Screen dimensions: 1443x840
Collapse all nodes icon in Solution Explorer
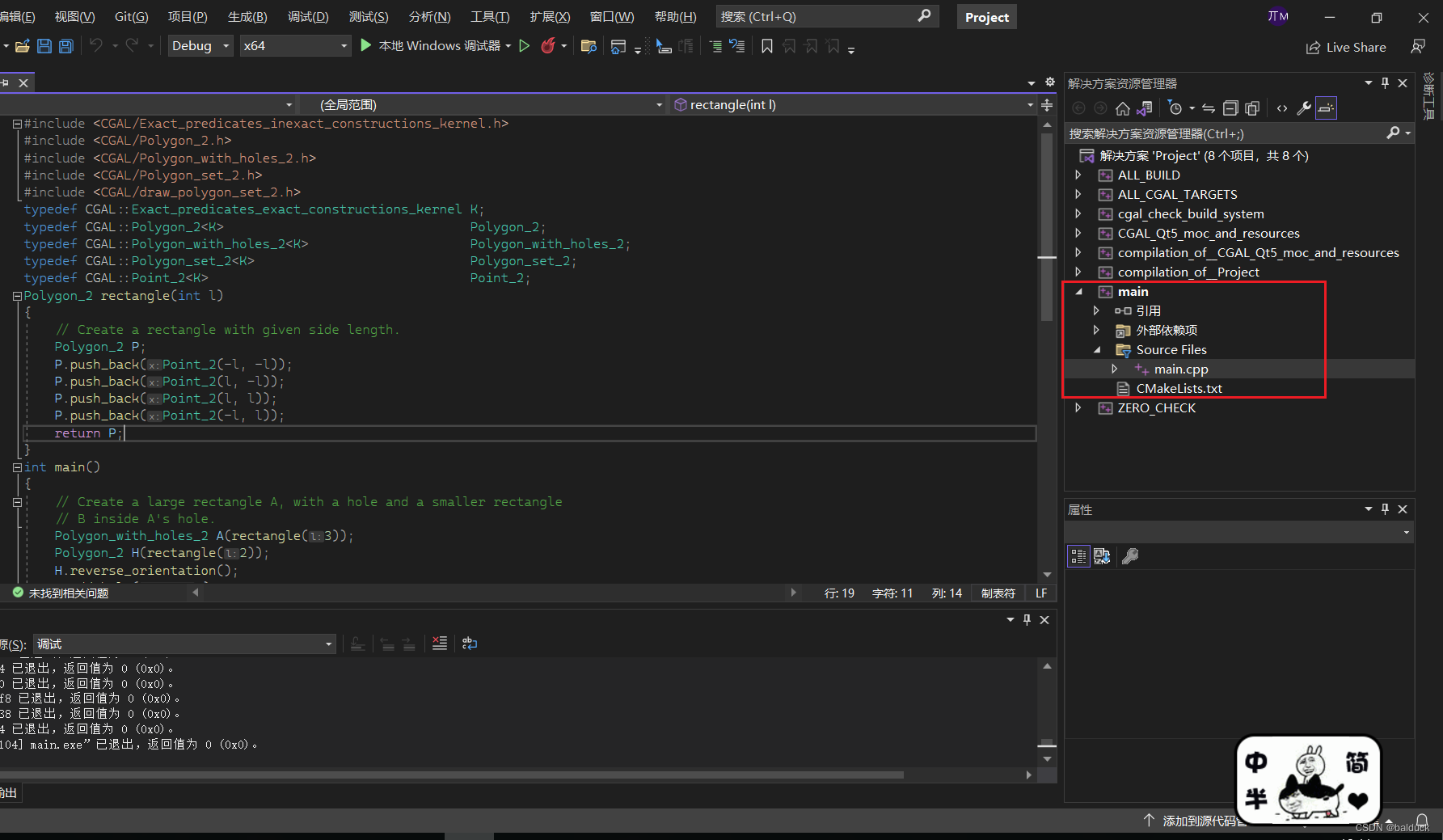(1231, 108)
